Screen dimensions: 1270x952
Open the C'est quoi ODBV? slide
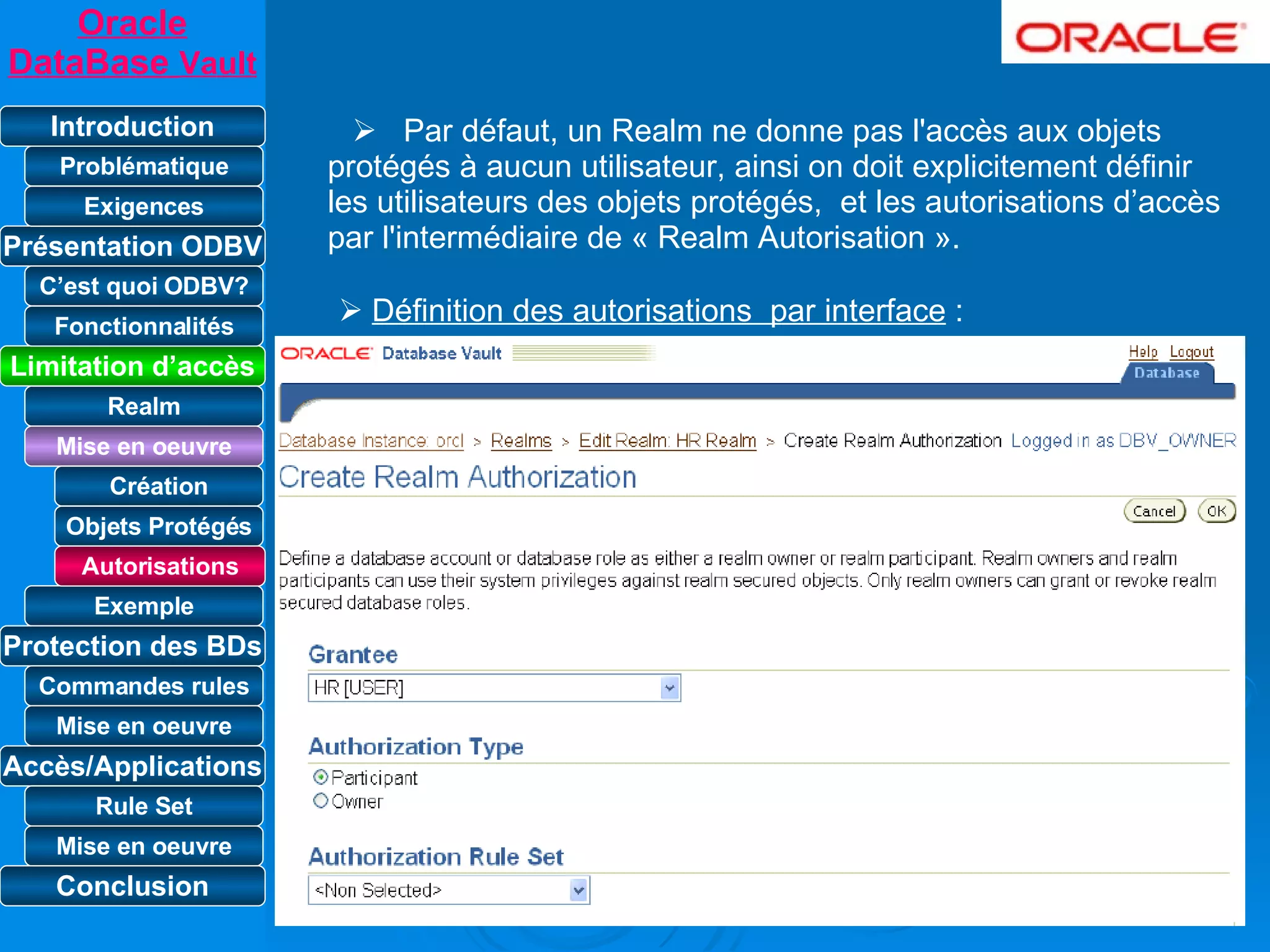[144, 286]
